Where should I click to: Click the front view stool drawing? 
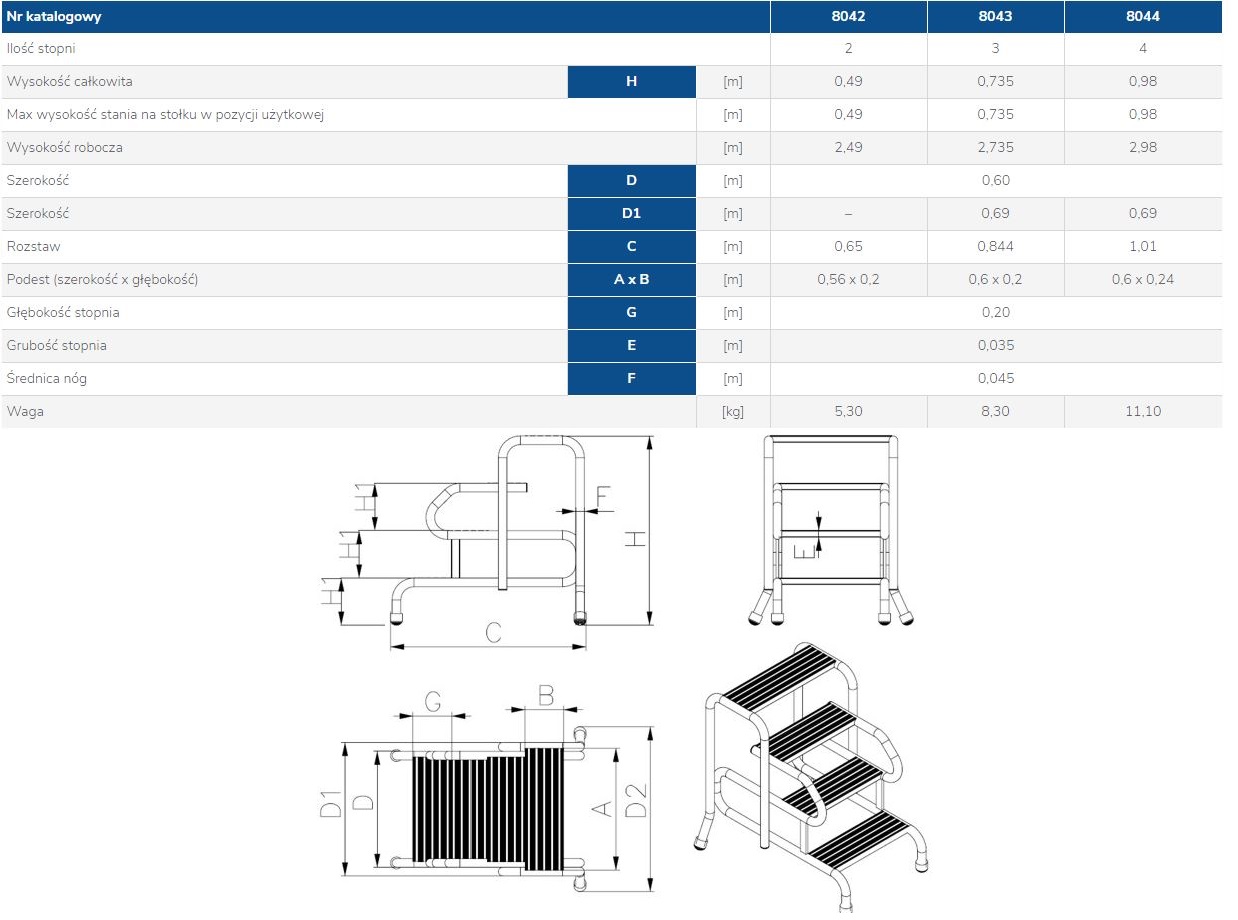(830, 530)
